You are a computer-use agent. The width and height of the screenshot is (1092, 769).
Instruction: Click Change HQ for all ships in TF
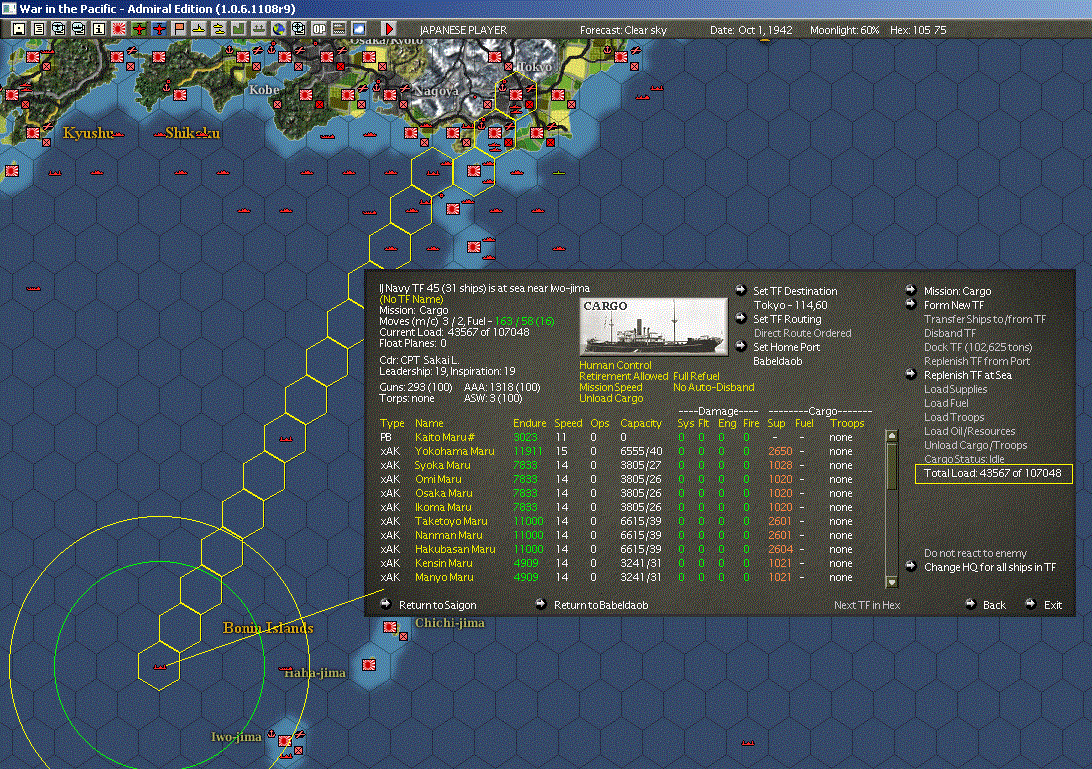point(990,567)
